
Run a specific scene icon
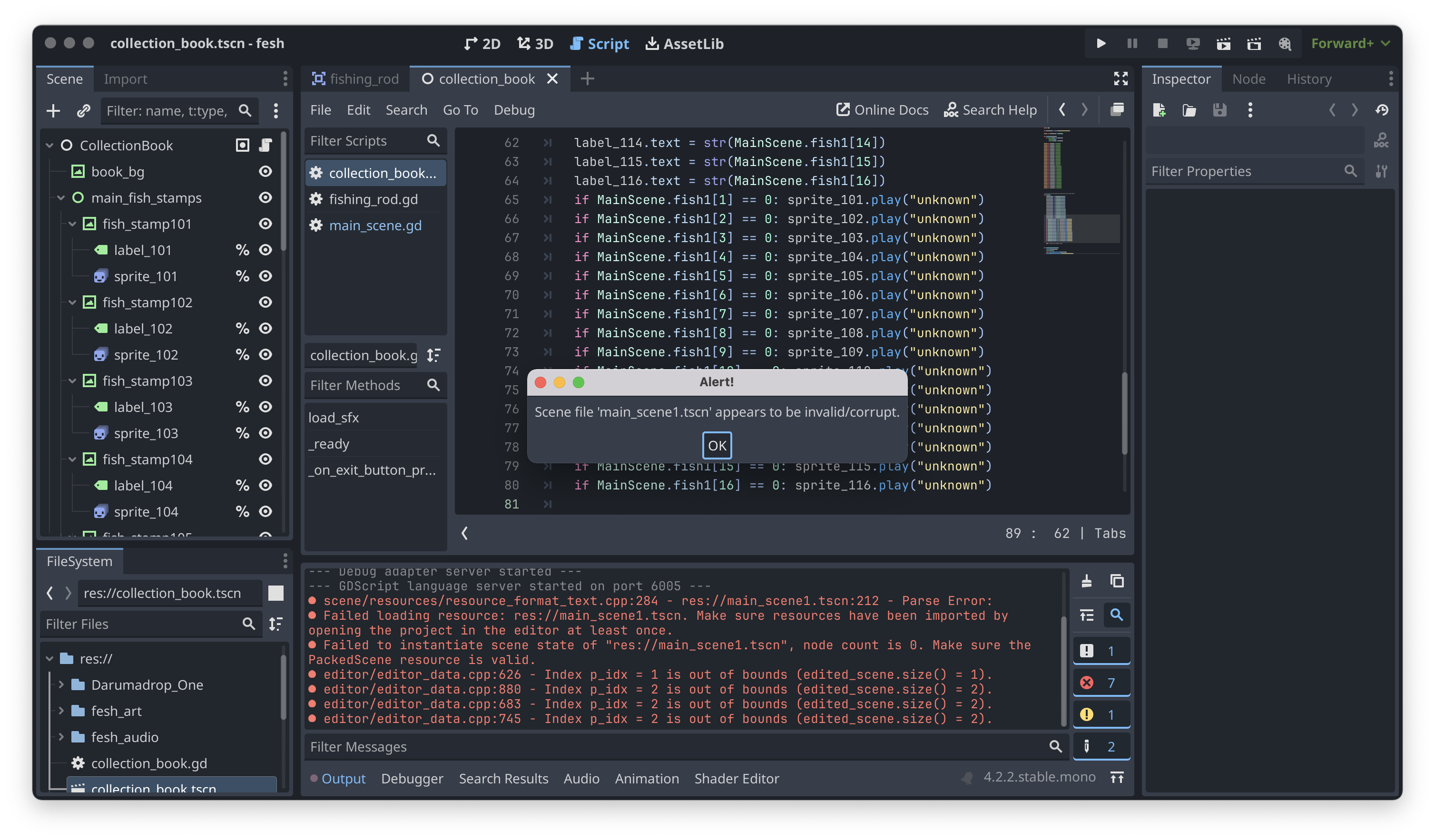coord(1254,44)
